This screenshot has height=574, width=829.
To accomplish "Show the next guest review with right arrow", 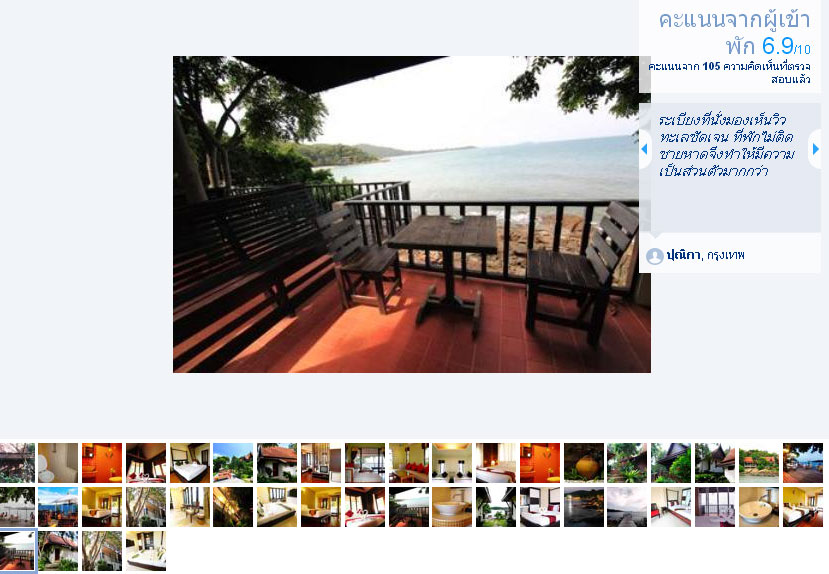I will [815, 149].
